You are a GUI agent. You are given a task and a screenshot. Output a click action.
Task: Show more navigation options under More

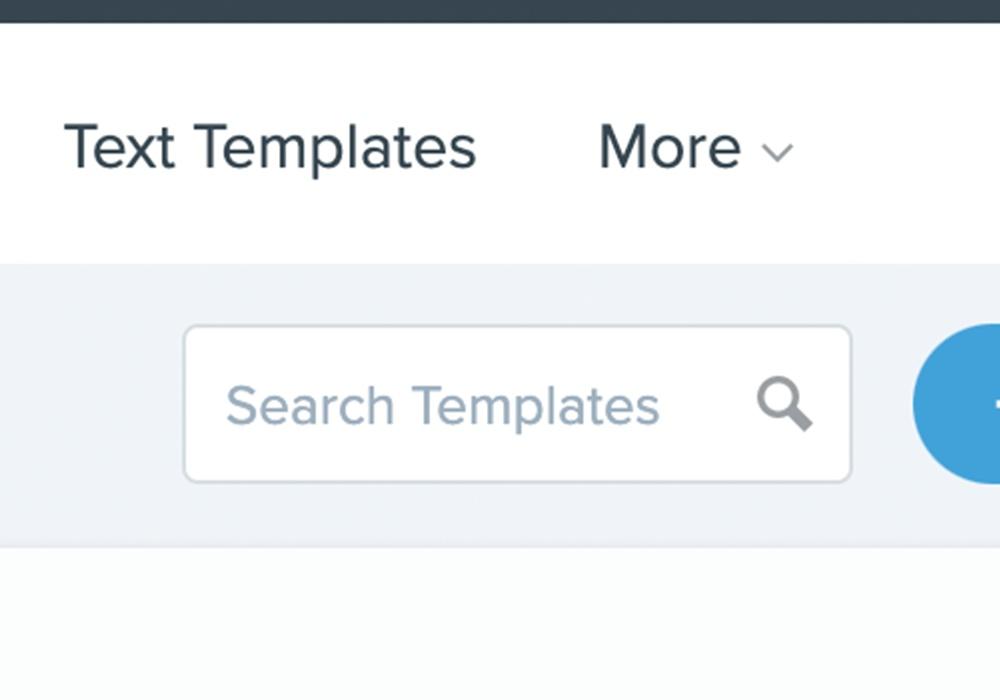[x=696, y=148]
